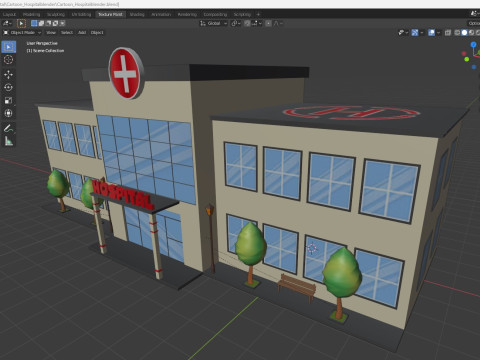
Task: Open the pivot point dropdown
Action: coord(236,23)
